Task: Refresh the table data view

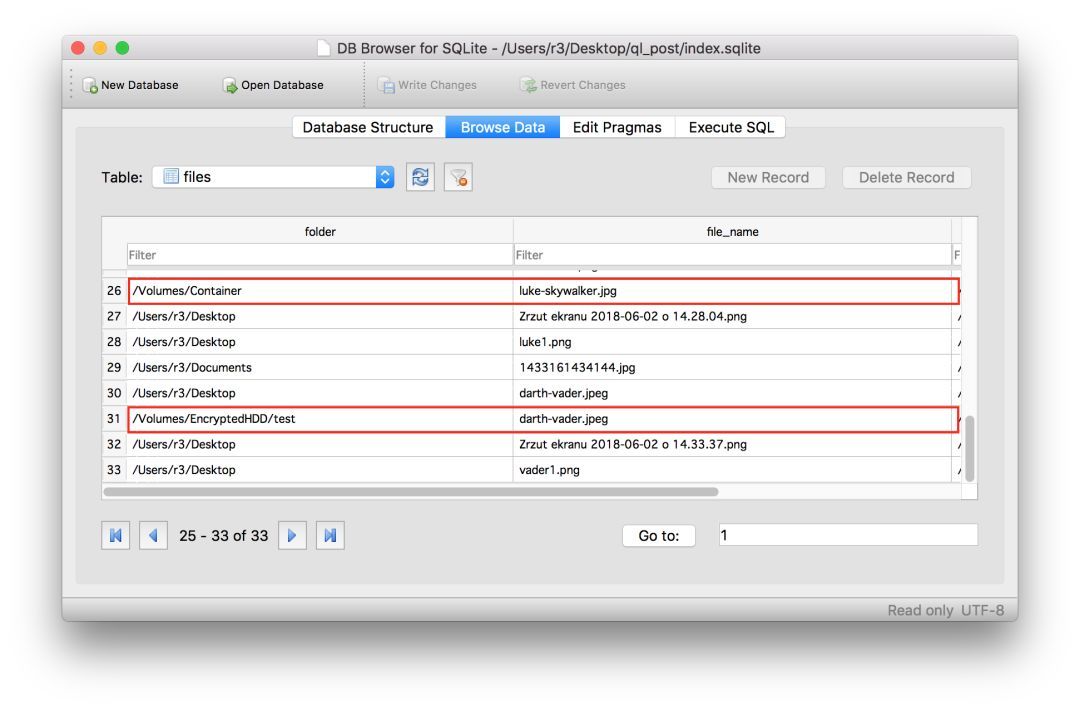Action: click(421, 178)
